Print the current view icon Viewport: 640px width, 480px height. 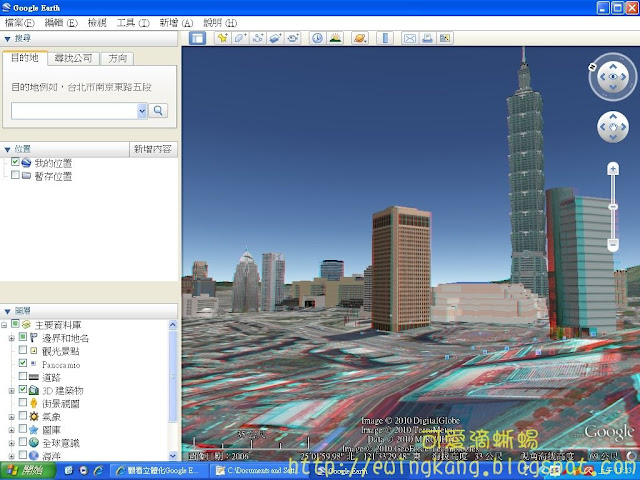[x=427, y=38]
